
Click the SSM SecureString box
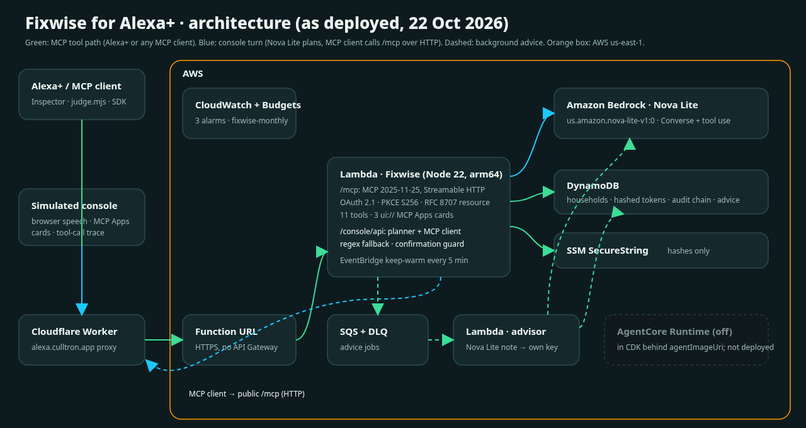(661, 251)
